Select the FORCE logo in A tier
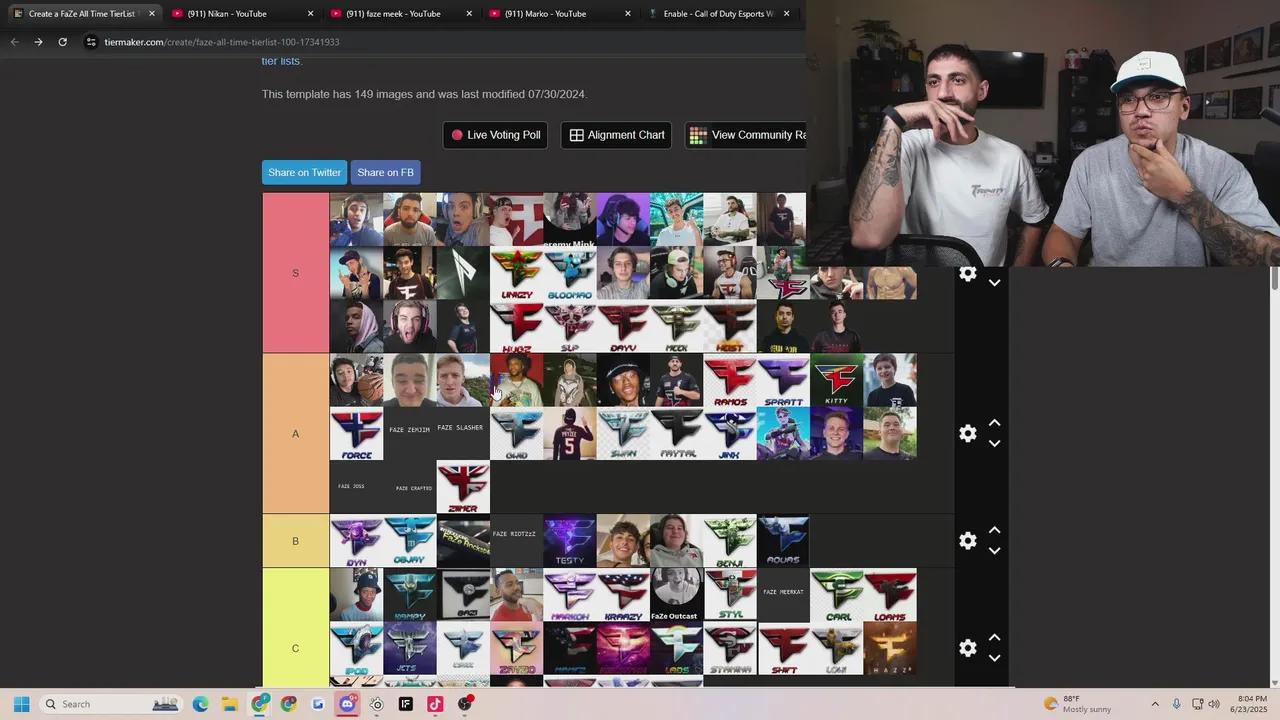 [356, 434]
